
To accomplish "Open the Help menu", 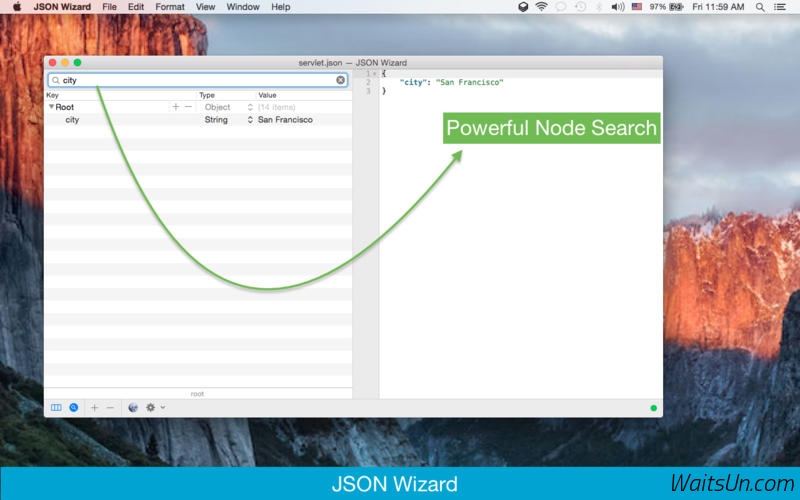I will pos(281,7).
